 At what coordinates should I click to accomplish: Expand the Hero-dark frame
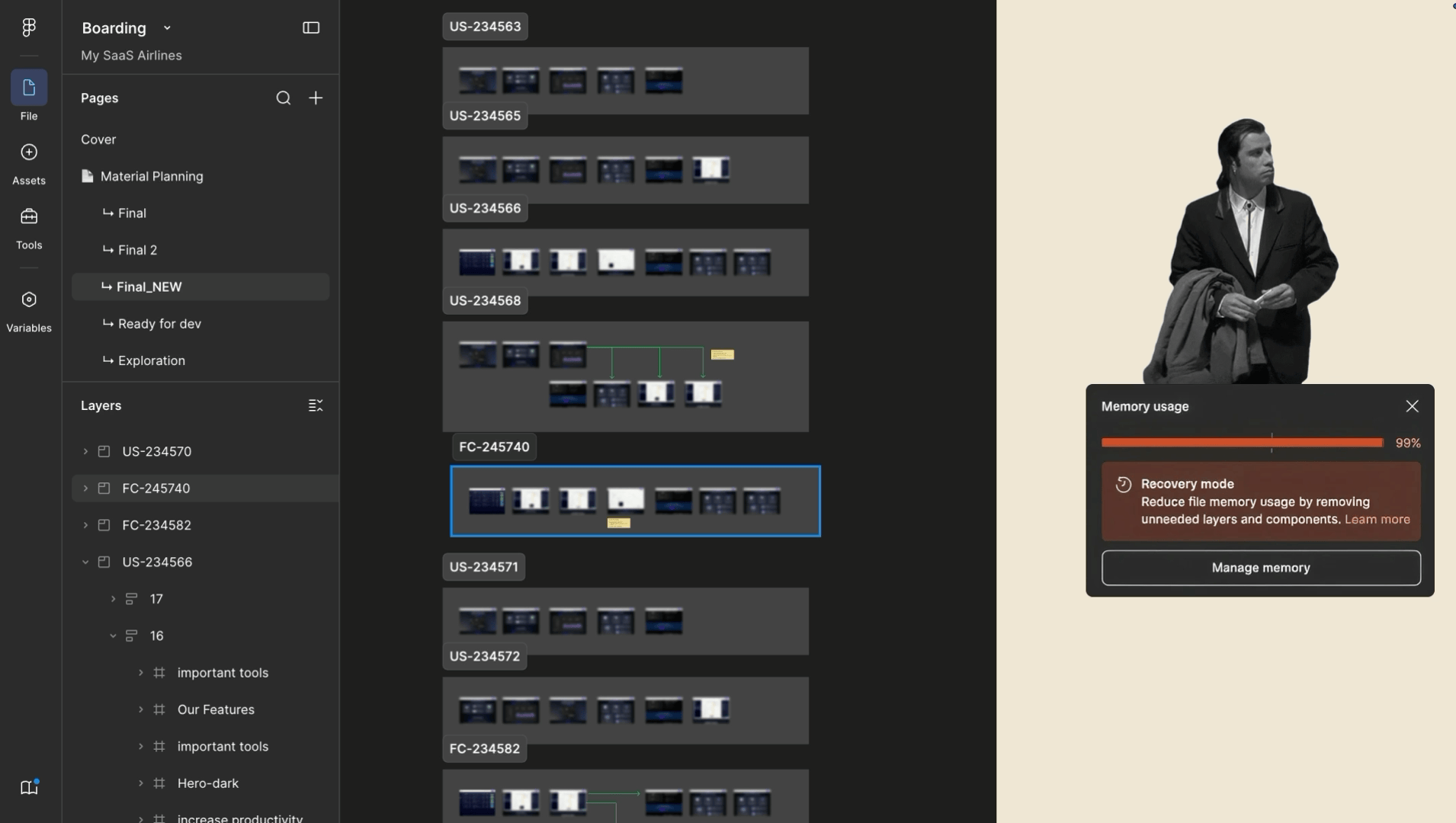pyautogui.click(x=140, y=783)
